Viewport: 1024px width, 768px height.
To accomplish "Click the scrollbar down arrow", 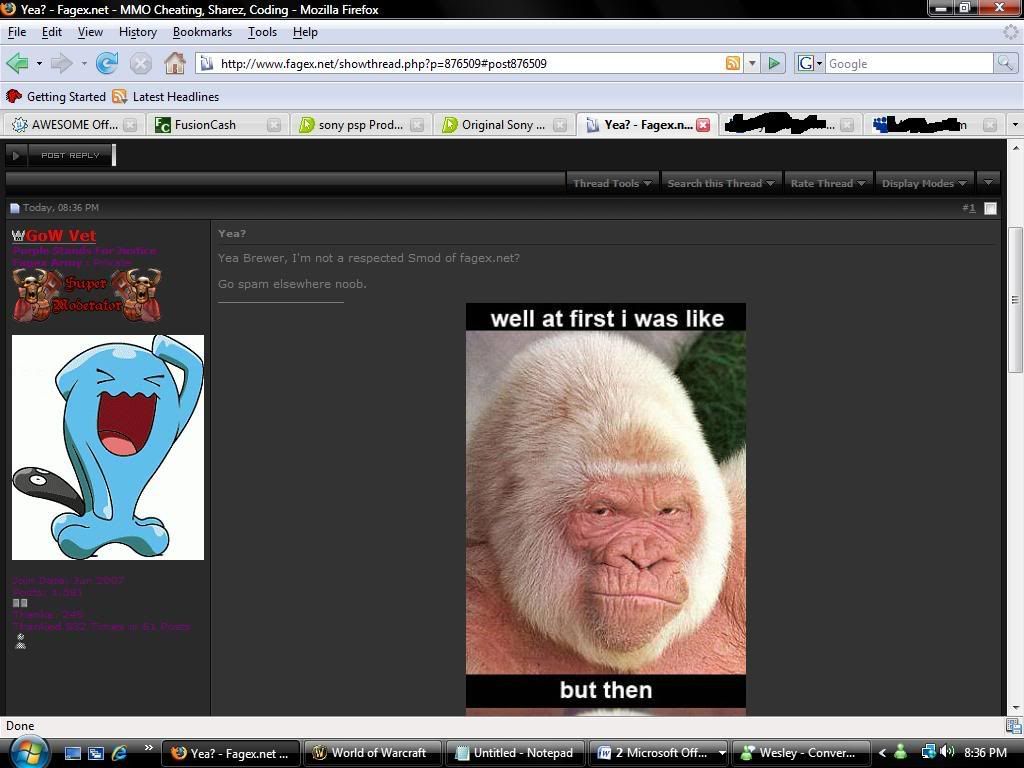I will [x=1015, y=708].
